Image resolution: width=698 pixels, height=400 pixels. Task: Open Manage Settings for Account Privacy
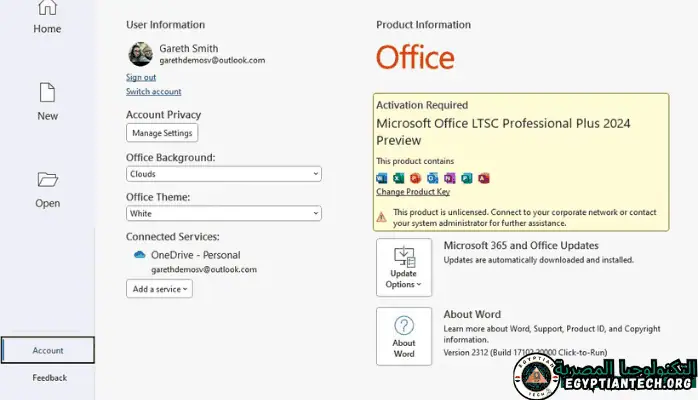coord(162,133)
